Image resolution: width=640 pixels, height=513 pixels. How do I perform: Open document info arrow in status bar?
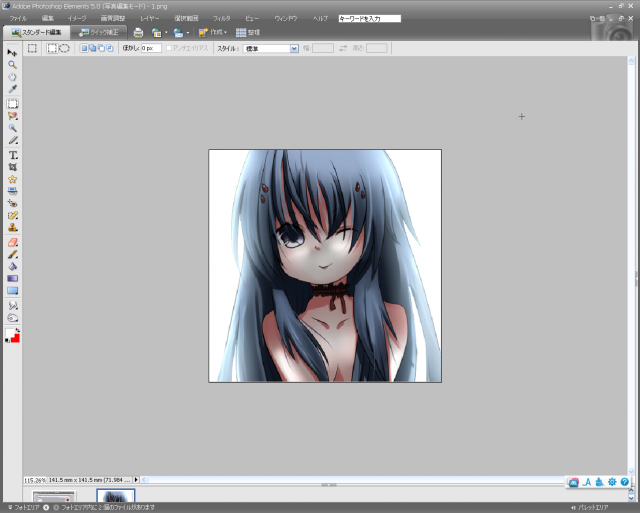click(136, 480)
